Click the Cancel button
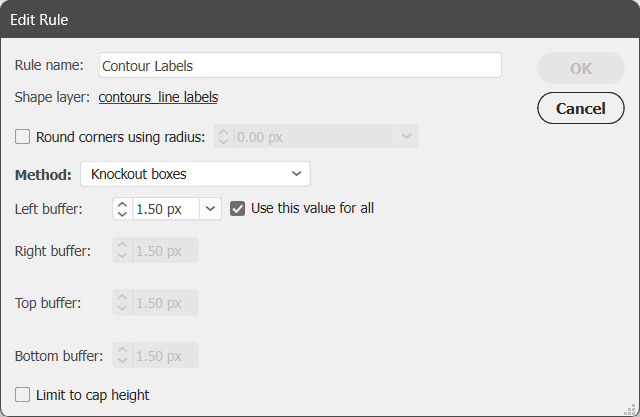 coord(581,108)
